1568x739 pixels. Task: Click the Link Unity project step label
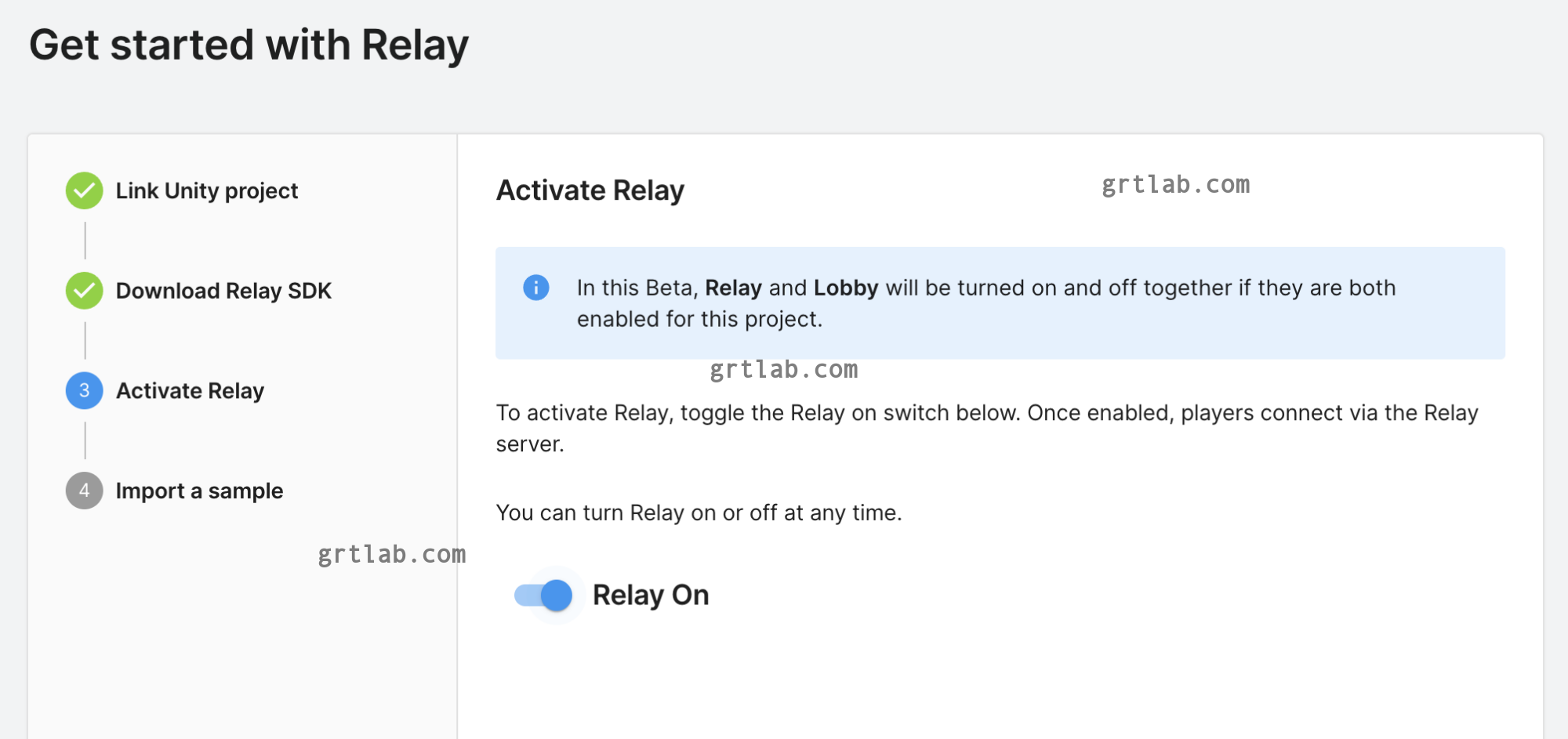(206, 190)
